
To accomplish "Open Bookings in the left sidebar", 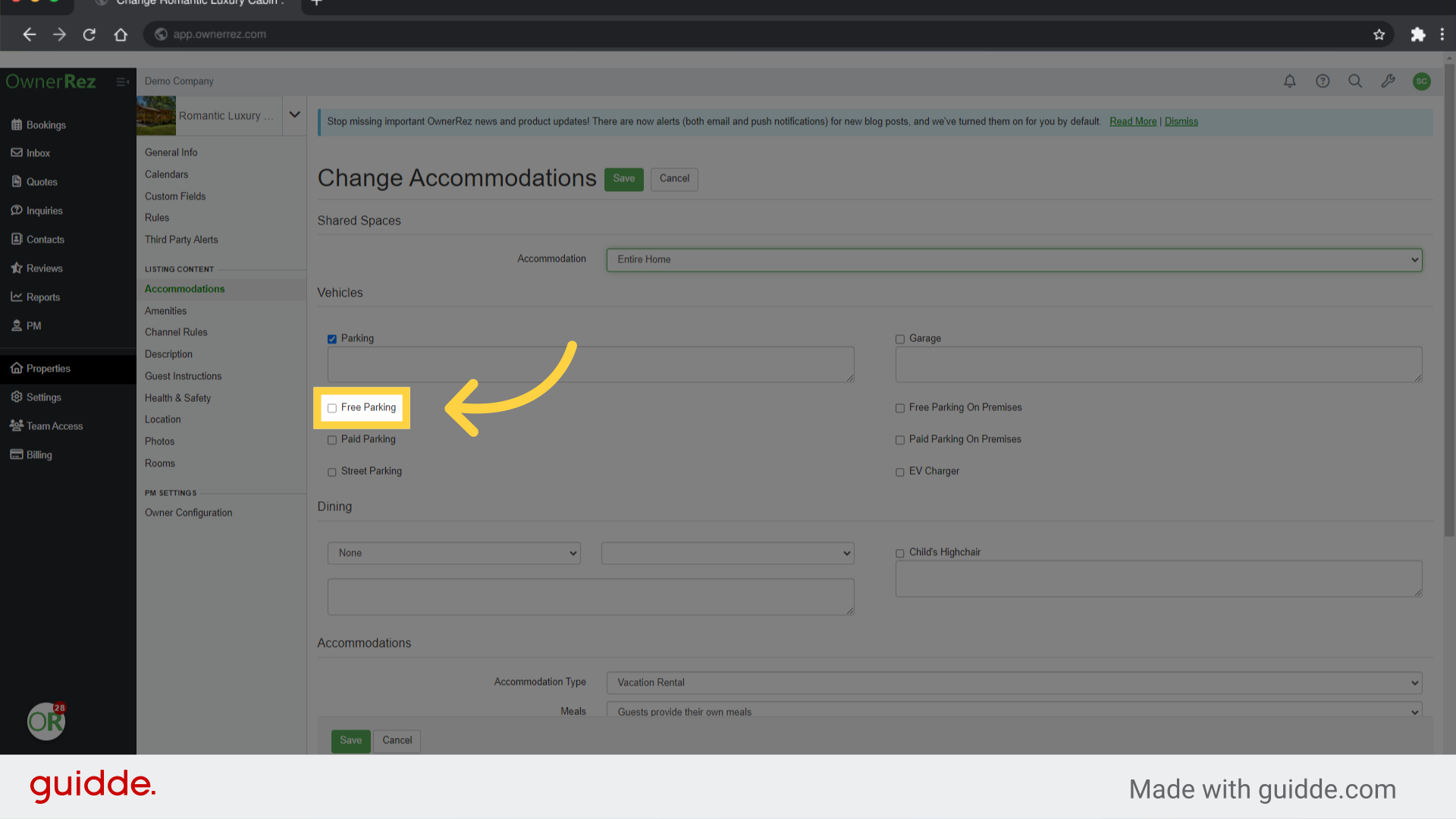I will point(45,125).
